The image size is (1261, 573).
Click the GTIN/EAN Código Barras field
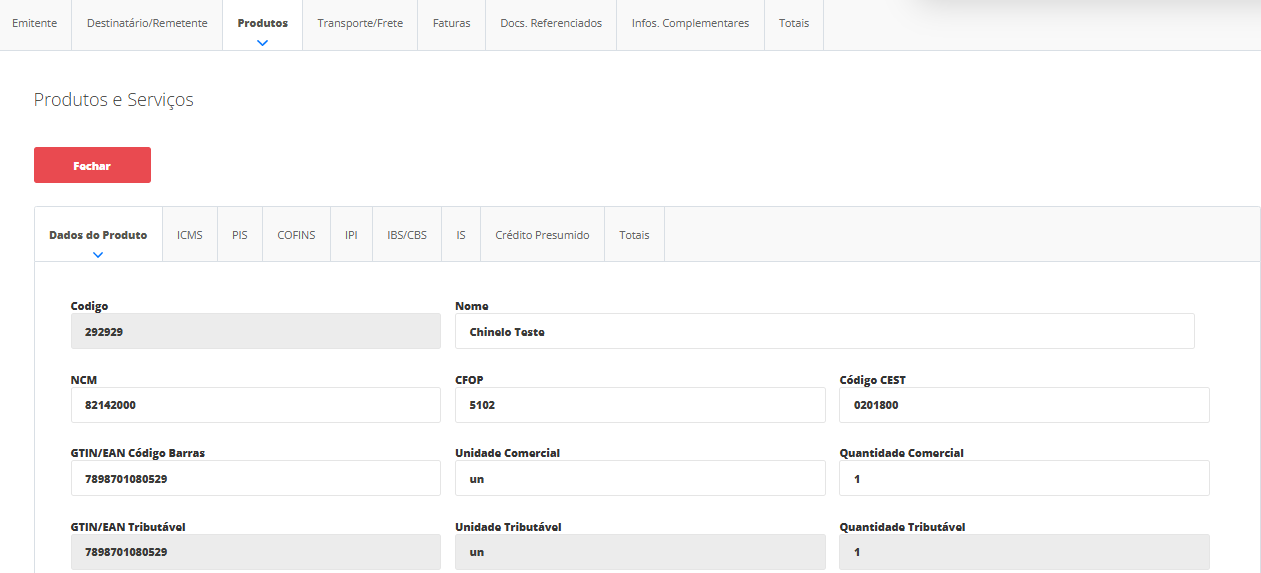[255, 478]
